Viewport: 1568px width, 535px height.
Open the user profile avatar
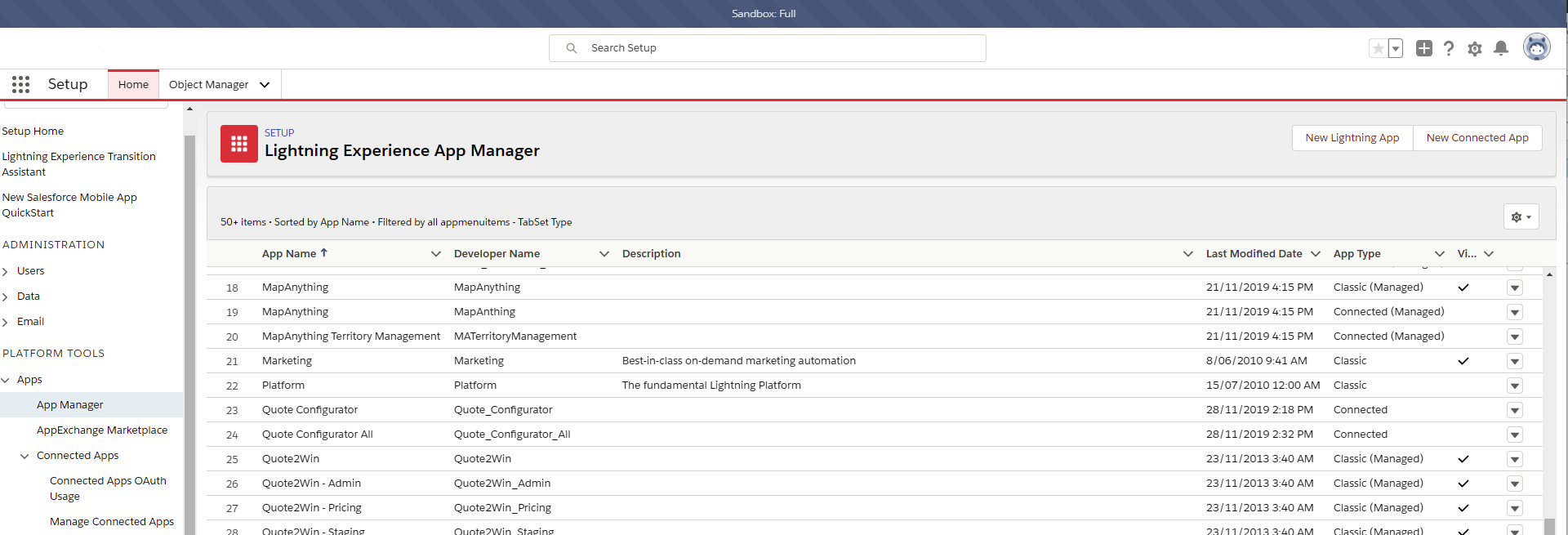tap(1536, 47)
